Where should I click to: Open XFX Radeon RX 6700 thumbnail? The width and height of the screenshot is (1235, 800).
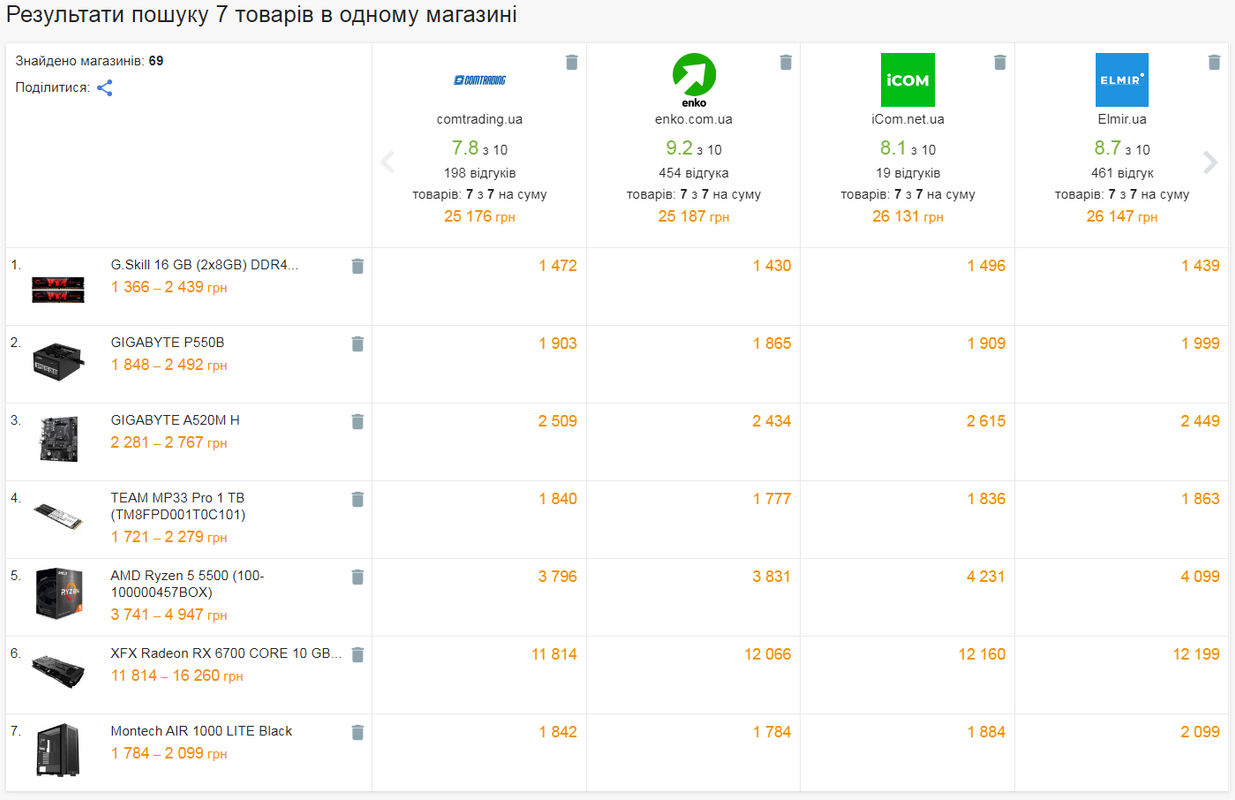(x=59, y=671)
